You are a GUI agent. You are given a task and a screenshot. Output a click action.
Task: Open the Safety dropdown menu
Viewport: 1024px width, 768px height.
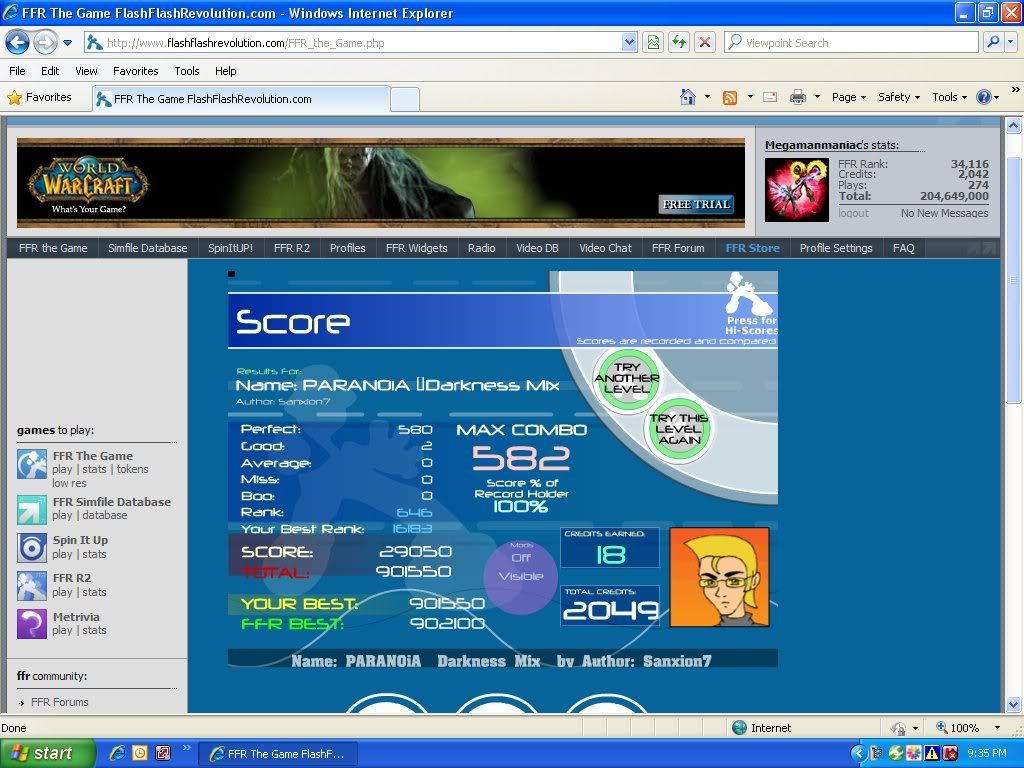[x=899, y=97]
